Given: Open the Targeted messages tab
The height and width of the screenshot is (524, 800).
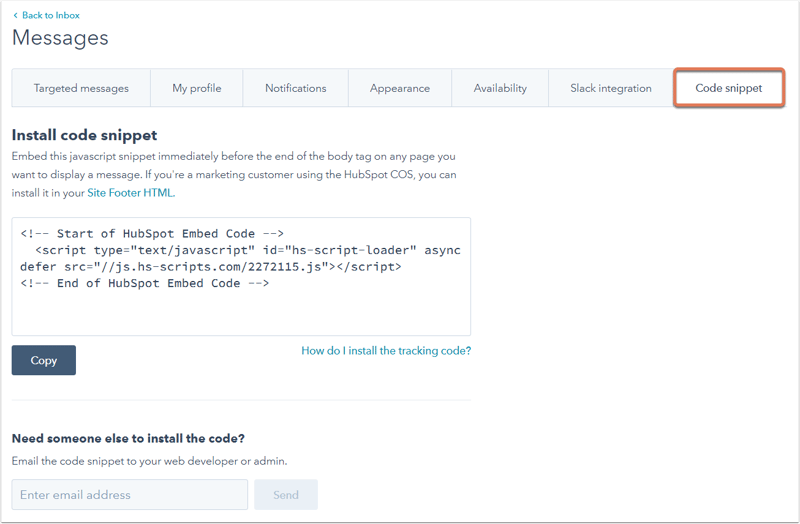Looking at the screenshot, I should [81, 88].
